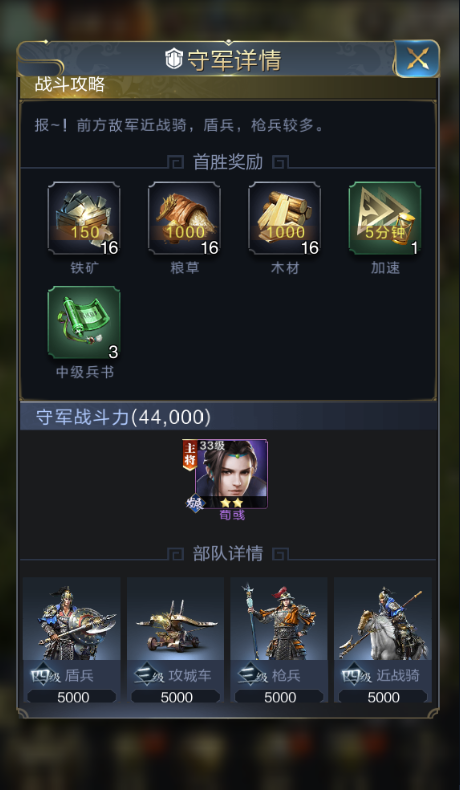
Task: Tap the 粮草 grain reward icon
Action: point(184,218)
